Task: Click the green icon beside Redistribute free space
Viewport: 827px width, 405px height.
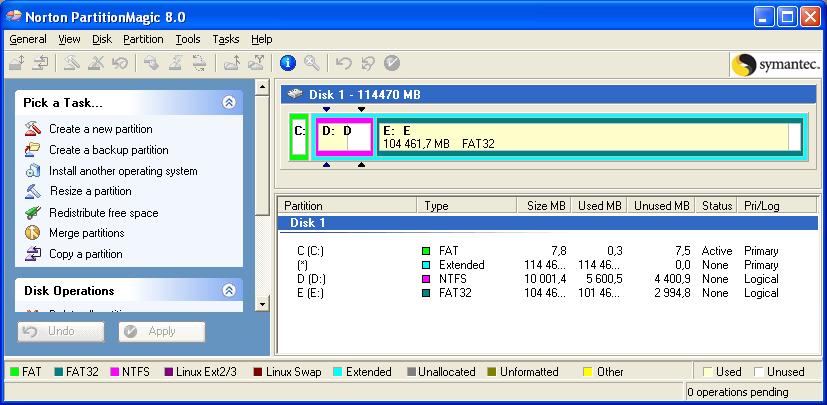Action: tap(33, 213)
